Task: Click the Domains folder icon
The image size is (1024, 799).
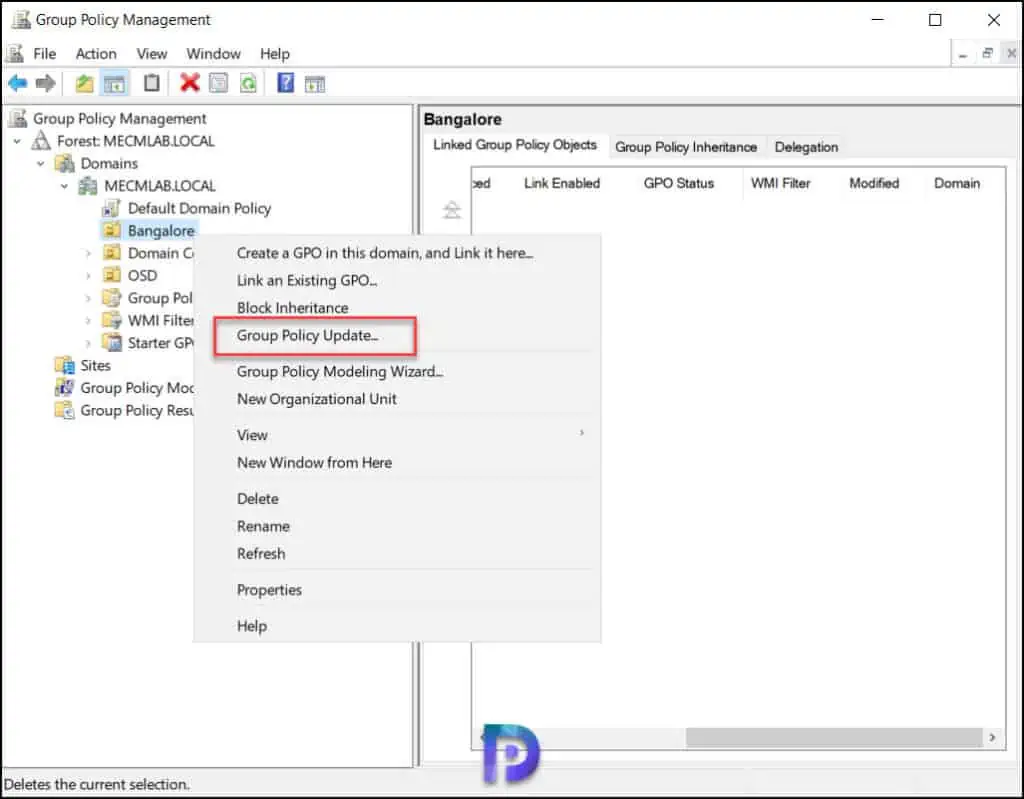Action: [64, 163]
